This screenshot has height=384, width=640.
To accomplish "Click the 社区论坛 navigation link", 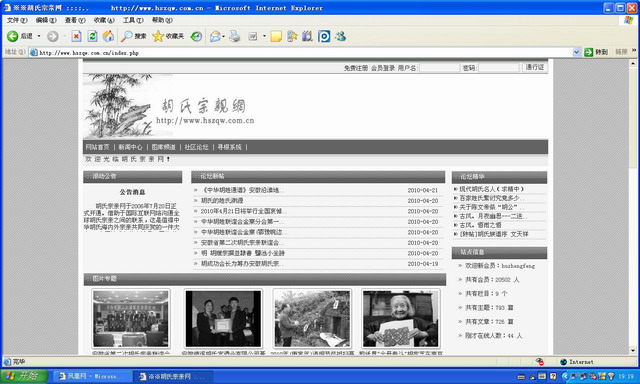I will pyautogui.click(x=196, y=147).
